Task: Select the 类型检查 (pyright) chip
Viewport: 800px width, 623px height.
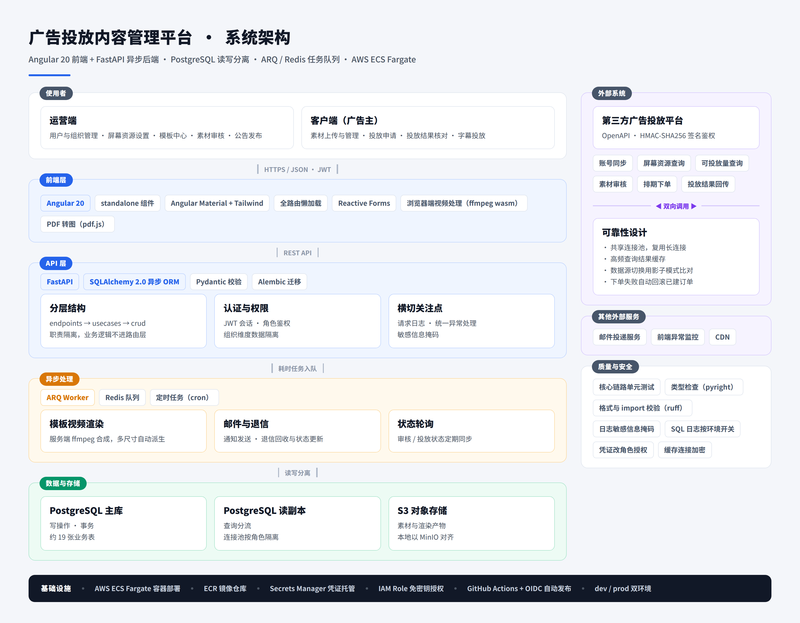Action: [x=704, y=387]
